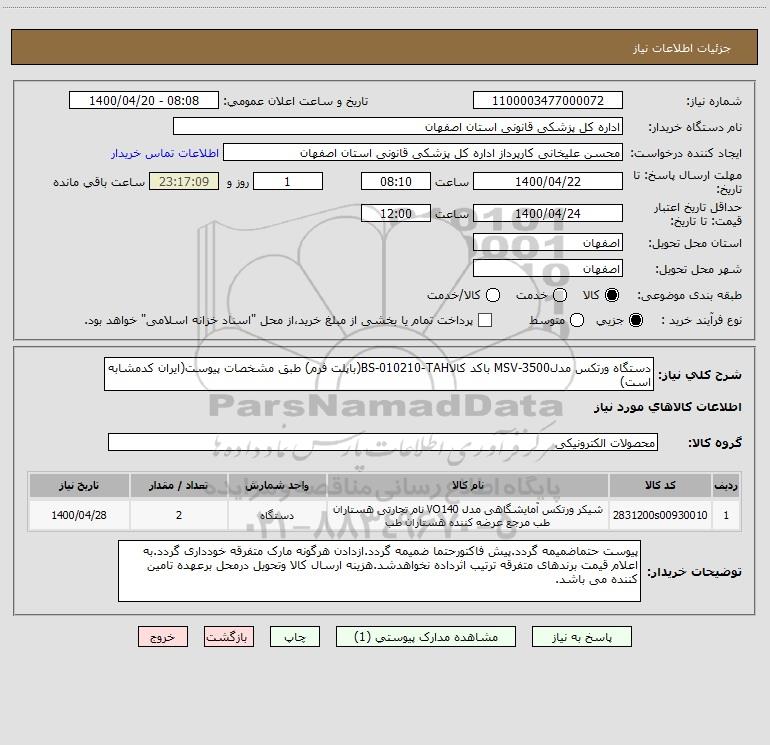
Task: Click the ردیف column header
Action: coord(726,485)
